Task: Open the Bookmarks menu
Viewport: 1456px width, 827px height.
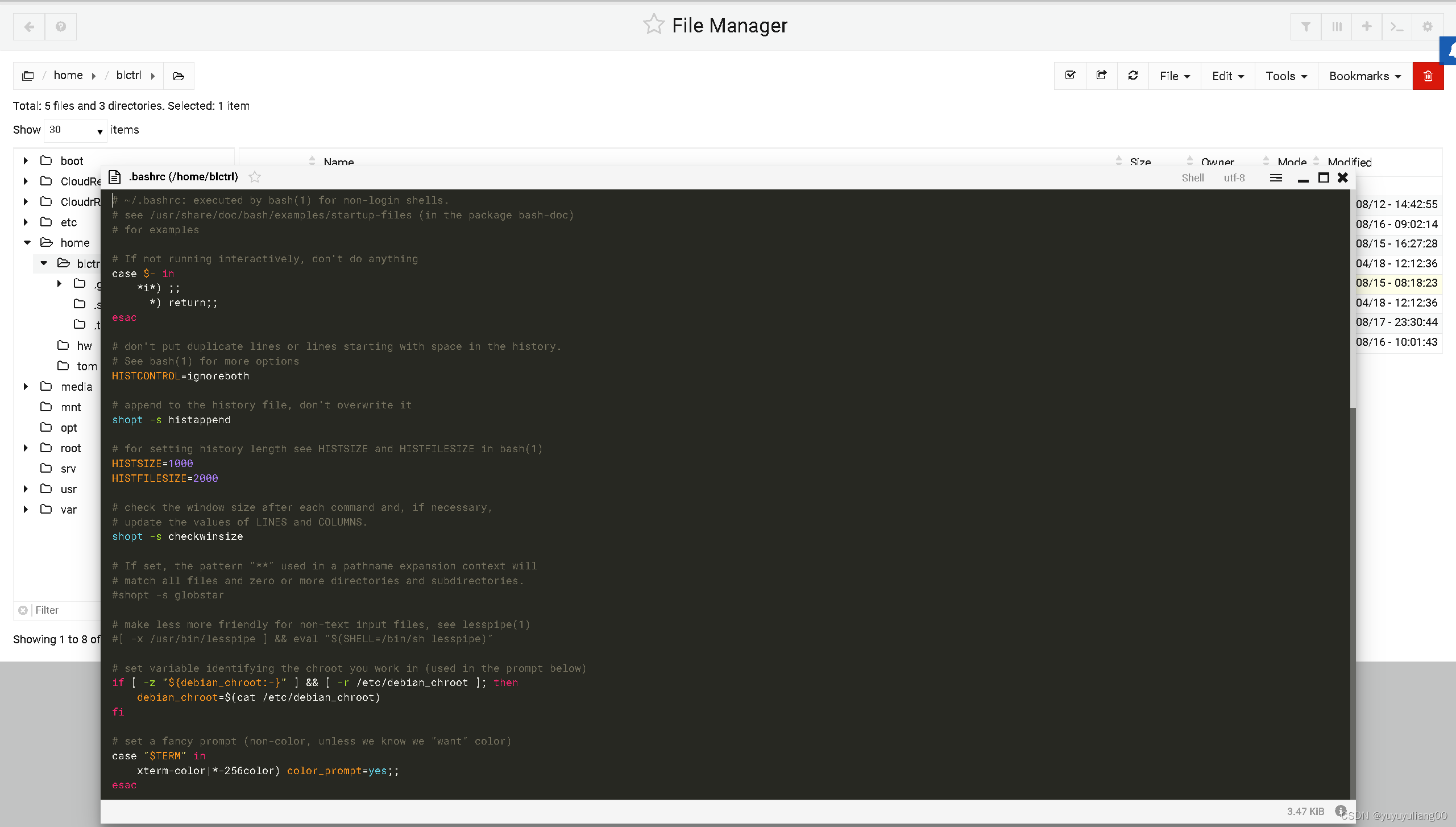Action: click(1364, 76)
